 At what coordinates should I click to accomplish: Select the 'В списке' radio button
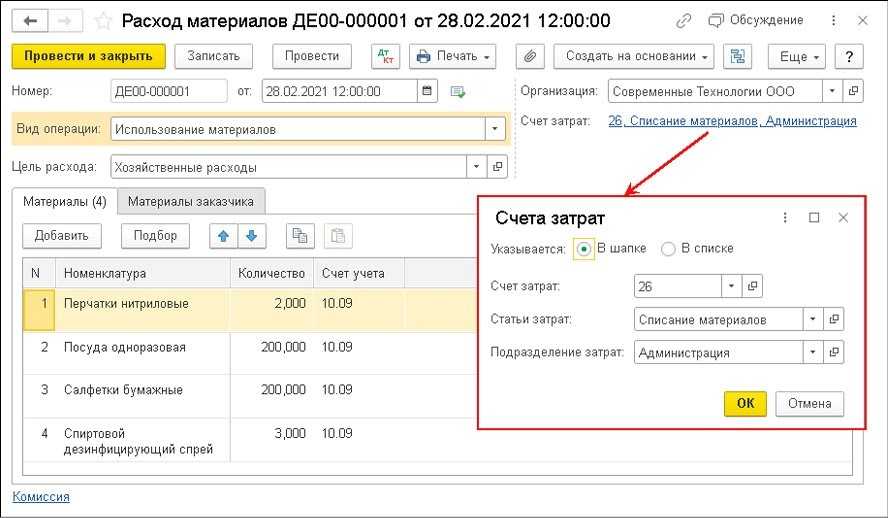pyautogui.click(x=668, y=248)
